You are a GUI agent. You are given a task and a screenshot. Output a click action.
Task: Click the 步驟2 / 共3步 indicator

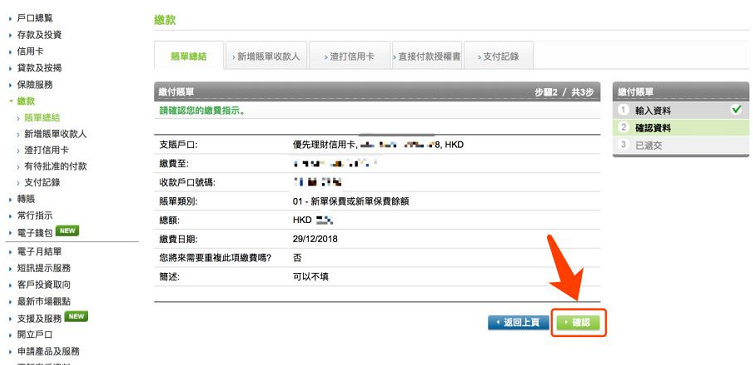coord(564,93)
